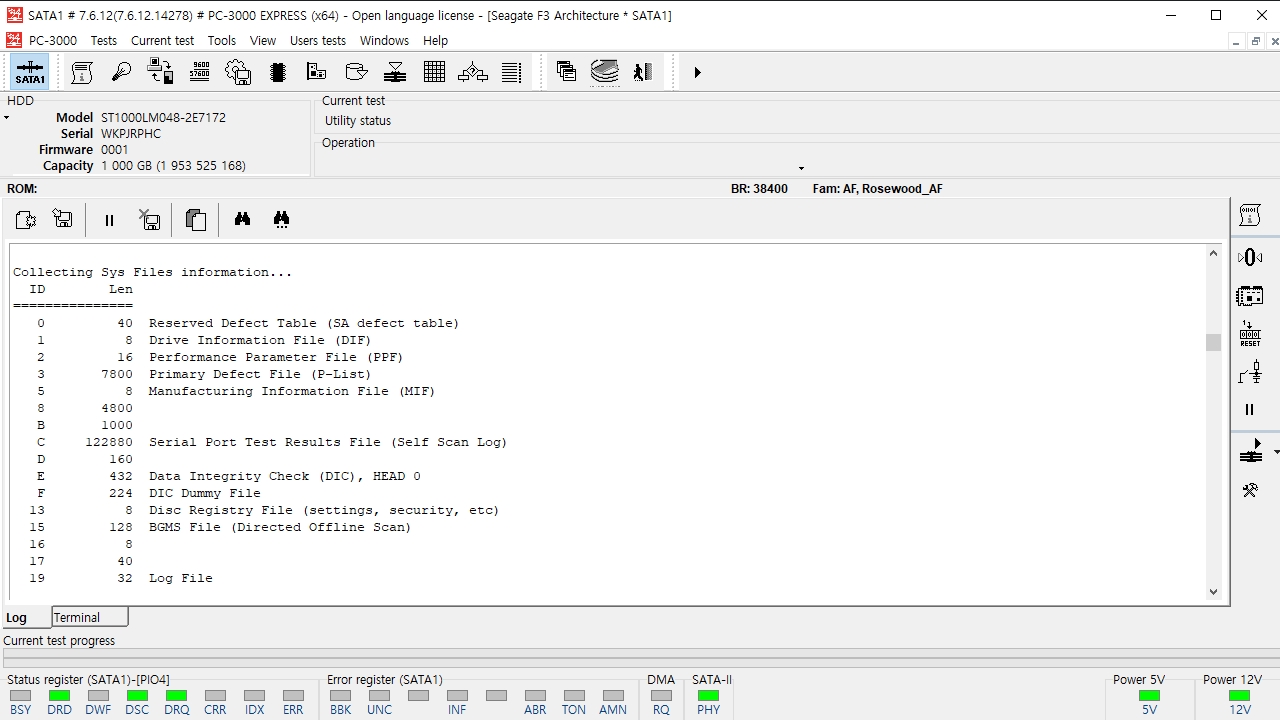Image resolution: width=1280 pixels, height=720 pixels.
Task: Click the RESET counter icon
Action: pyautogui.click(x=1250, y=334)
